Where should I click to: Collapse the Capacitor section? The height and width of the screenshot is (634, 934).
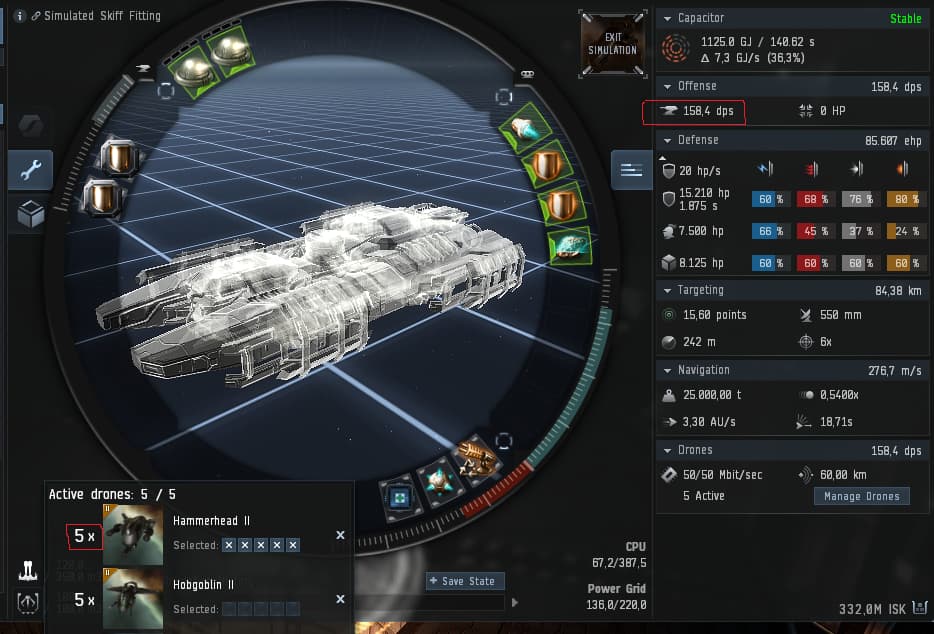667,18
